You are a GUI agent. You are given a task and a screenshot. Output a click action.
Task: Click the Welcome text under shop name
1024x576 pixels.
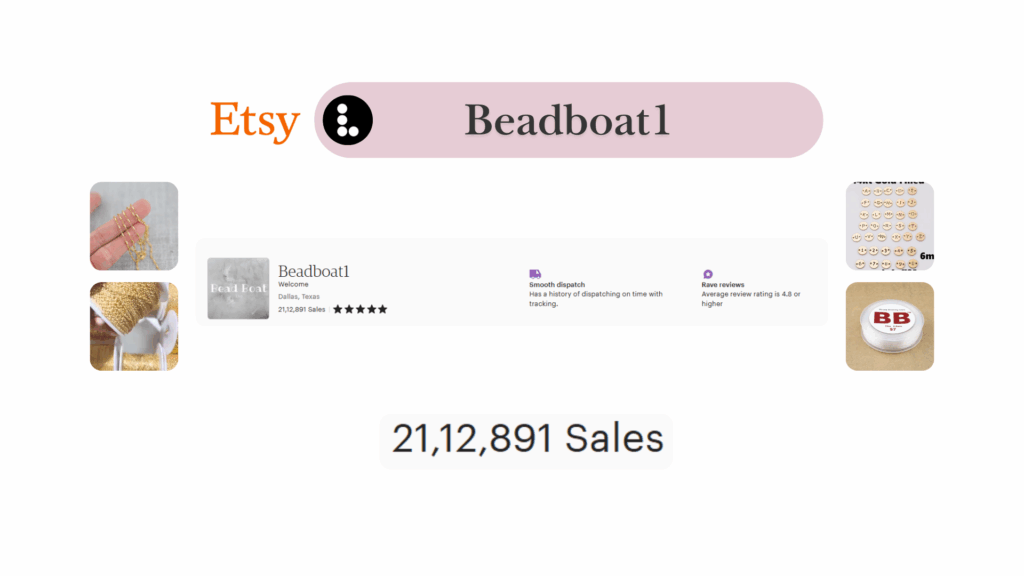[x=293, y=284]
